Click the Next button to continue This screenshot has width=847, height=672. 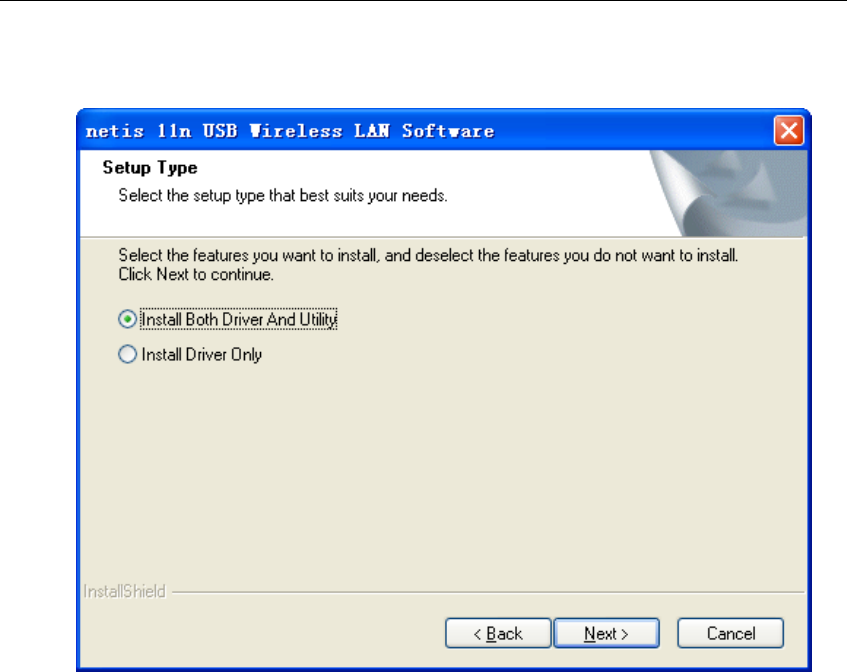[606, 633]
